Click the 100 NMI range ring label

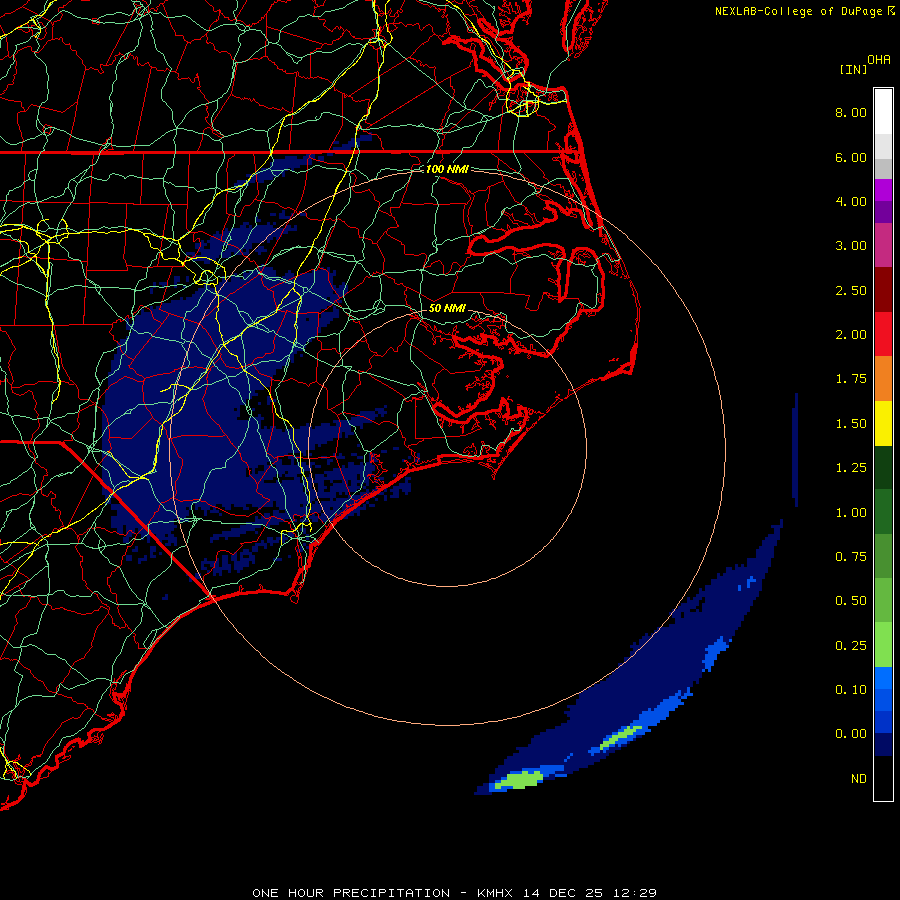447,169
